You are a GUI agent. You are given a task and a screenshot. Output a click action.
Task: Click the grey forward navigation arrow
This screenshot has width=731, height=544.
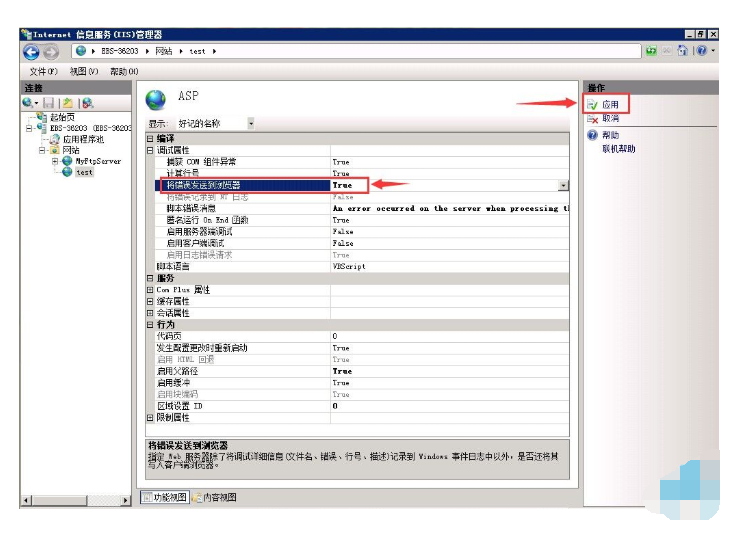point(51,52)
